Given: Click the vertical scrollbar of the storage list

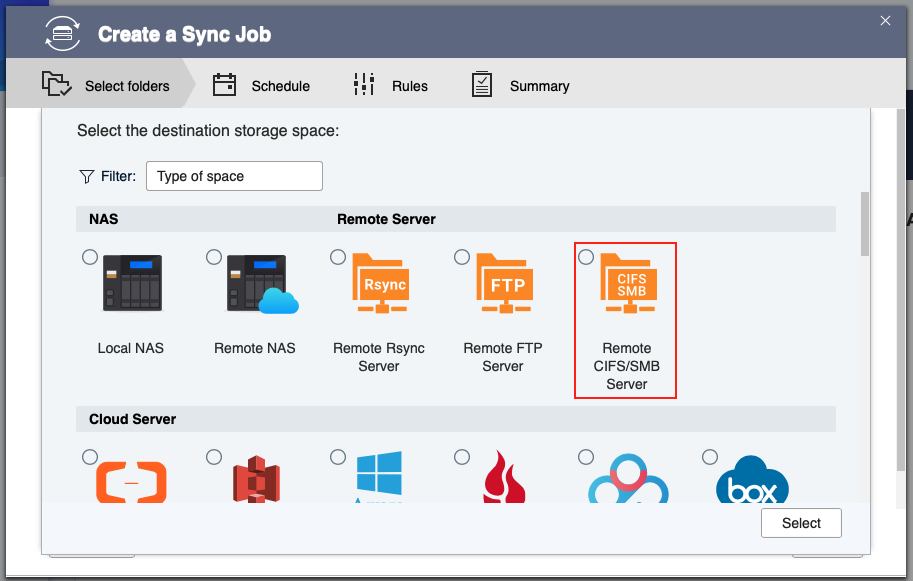Looking at the screenshot, I should click(x=866, y=225).
